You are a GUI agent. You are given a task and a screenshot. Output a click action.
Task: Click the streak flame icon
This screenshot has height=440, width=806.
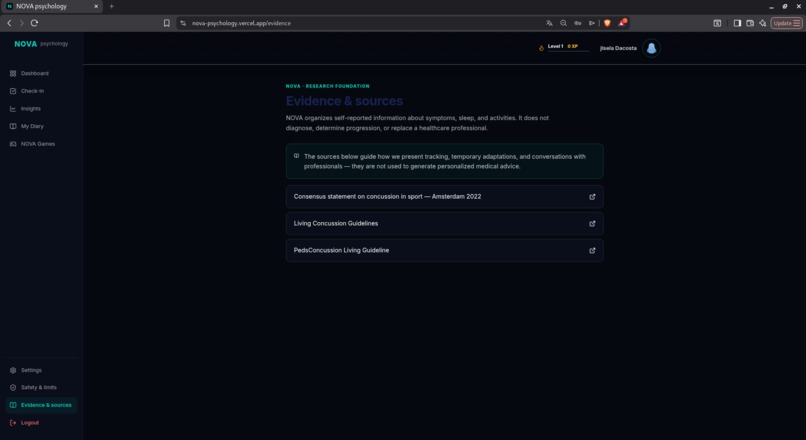541,48
